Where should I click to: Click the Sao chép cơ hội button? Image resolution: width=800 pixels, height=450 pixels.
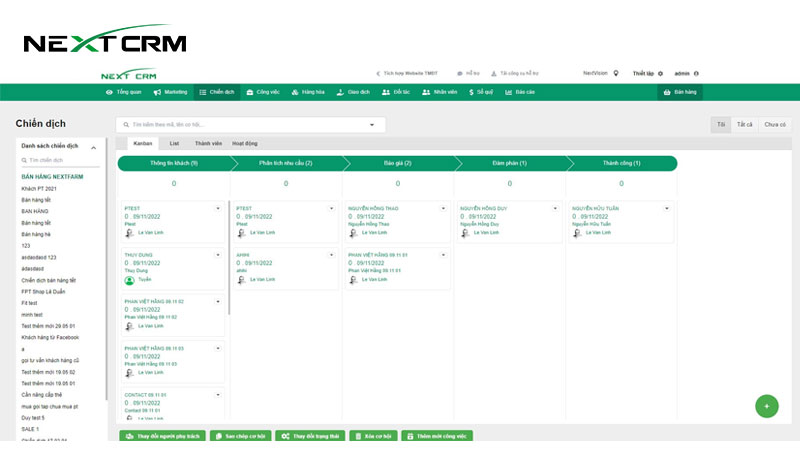pos(240,436)
